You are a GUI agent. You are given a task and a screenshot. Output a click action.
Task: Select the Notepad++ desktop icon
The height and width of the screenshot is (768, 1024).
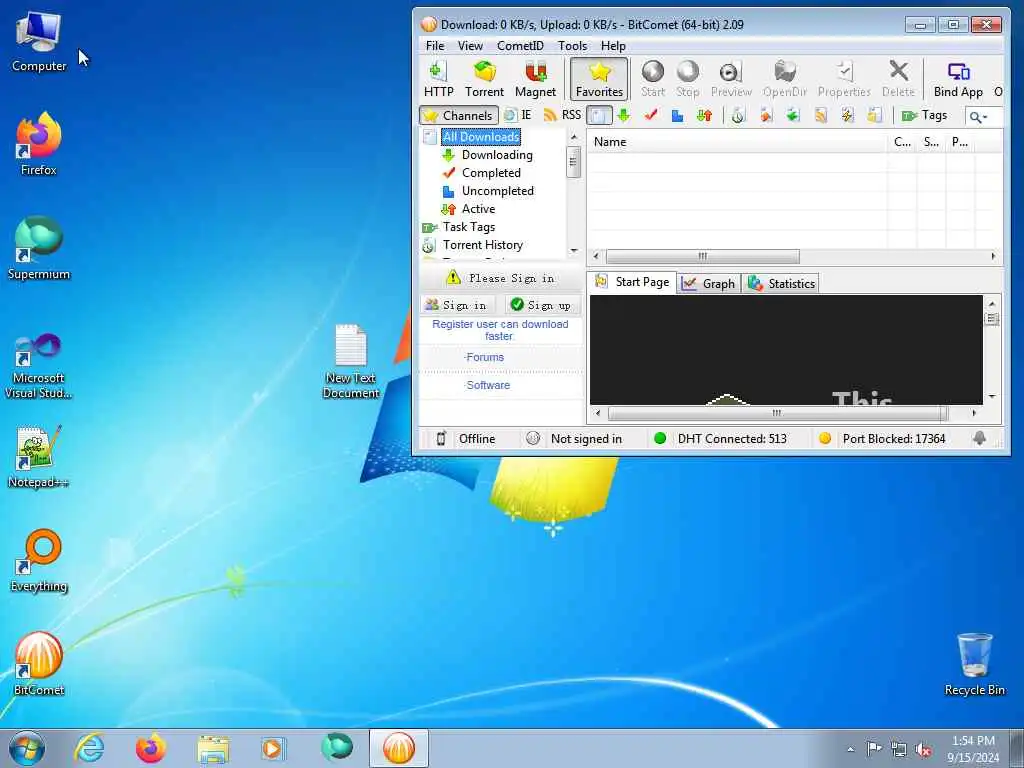tap(39, 457)
